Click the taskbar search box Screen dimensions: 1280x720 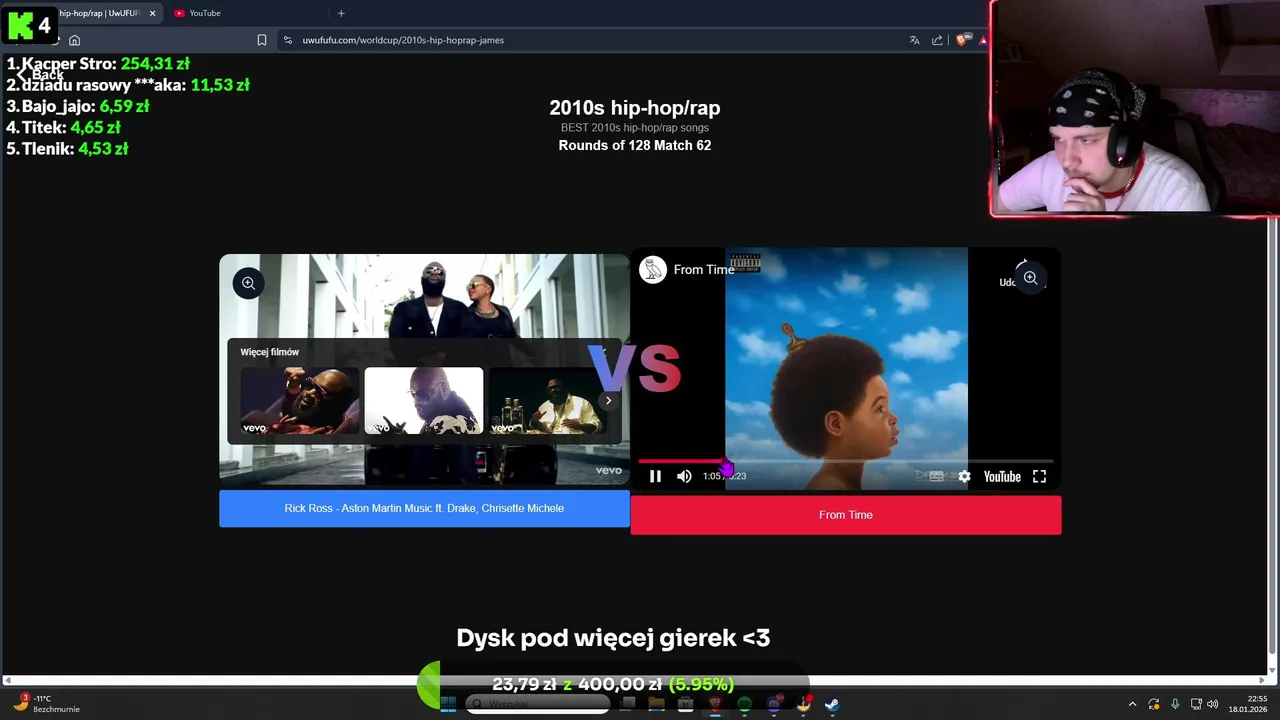point(538,704)
